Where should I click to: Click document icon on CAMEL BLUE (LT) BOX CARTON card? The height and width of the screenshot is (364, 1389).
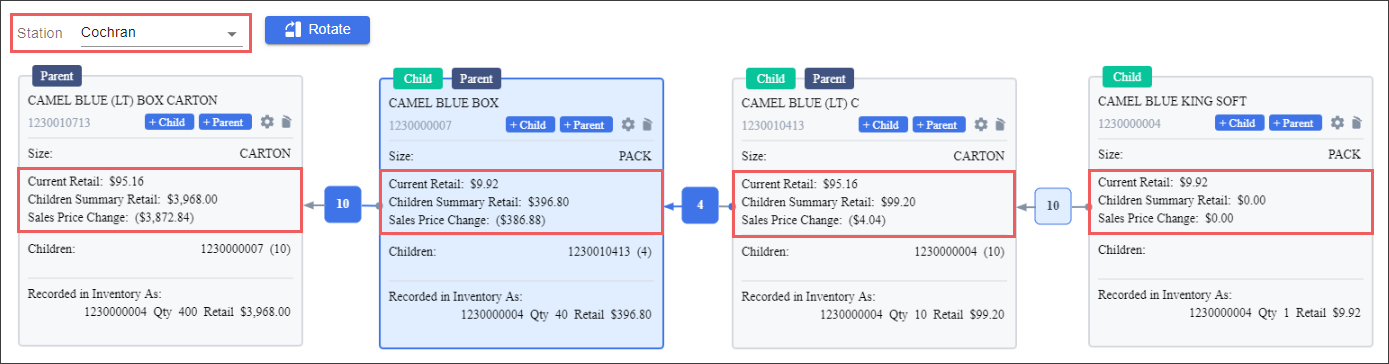[x=285, y=122]
